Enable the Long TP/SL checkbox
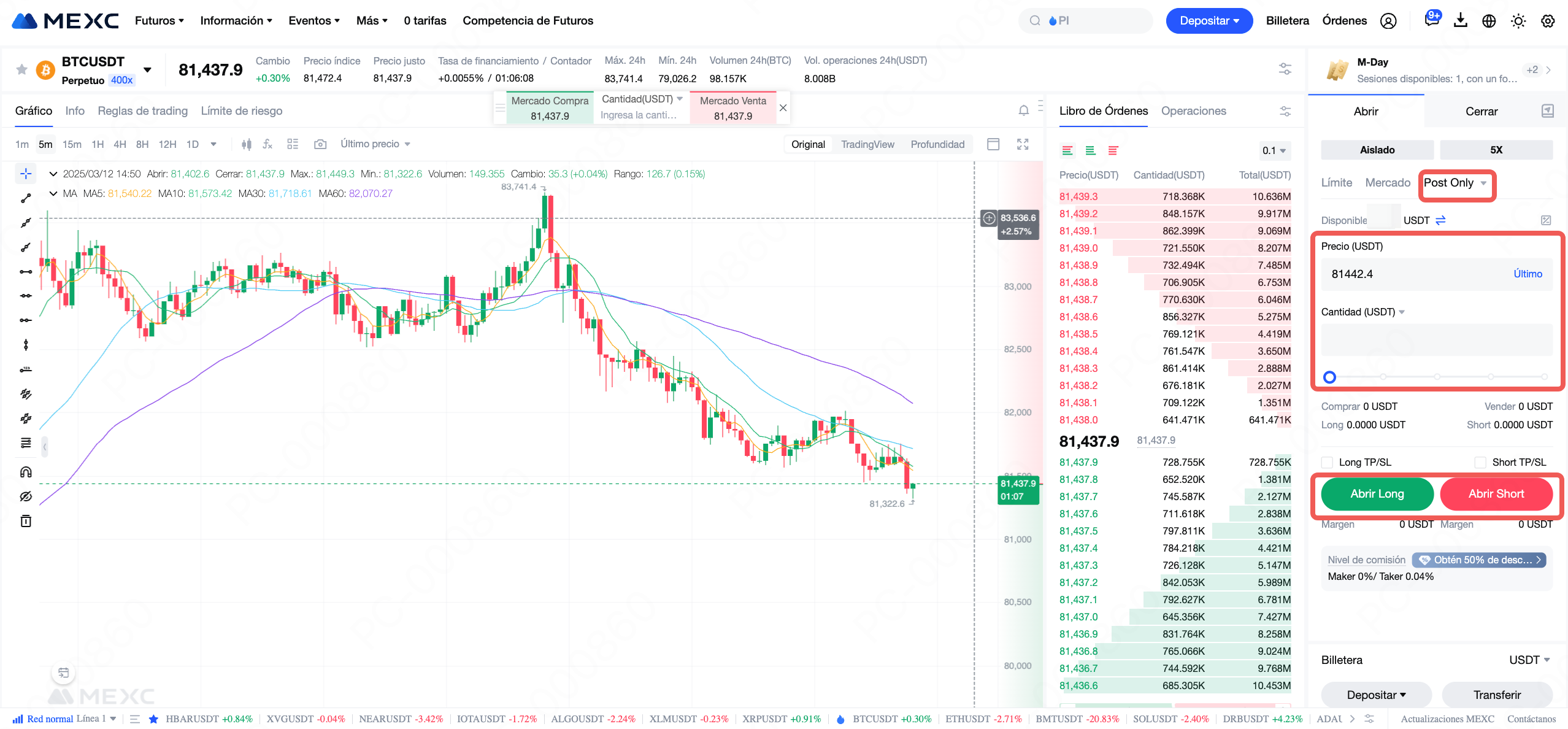Image resolution: width=1568 pixels, height=729 pixels. click(x=1327, y=462)
